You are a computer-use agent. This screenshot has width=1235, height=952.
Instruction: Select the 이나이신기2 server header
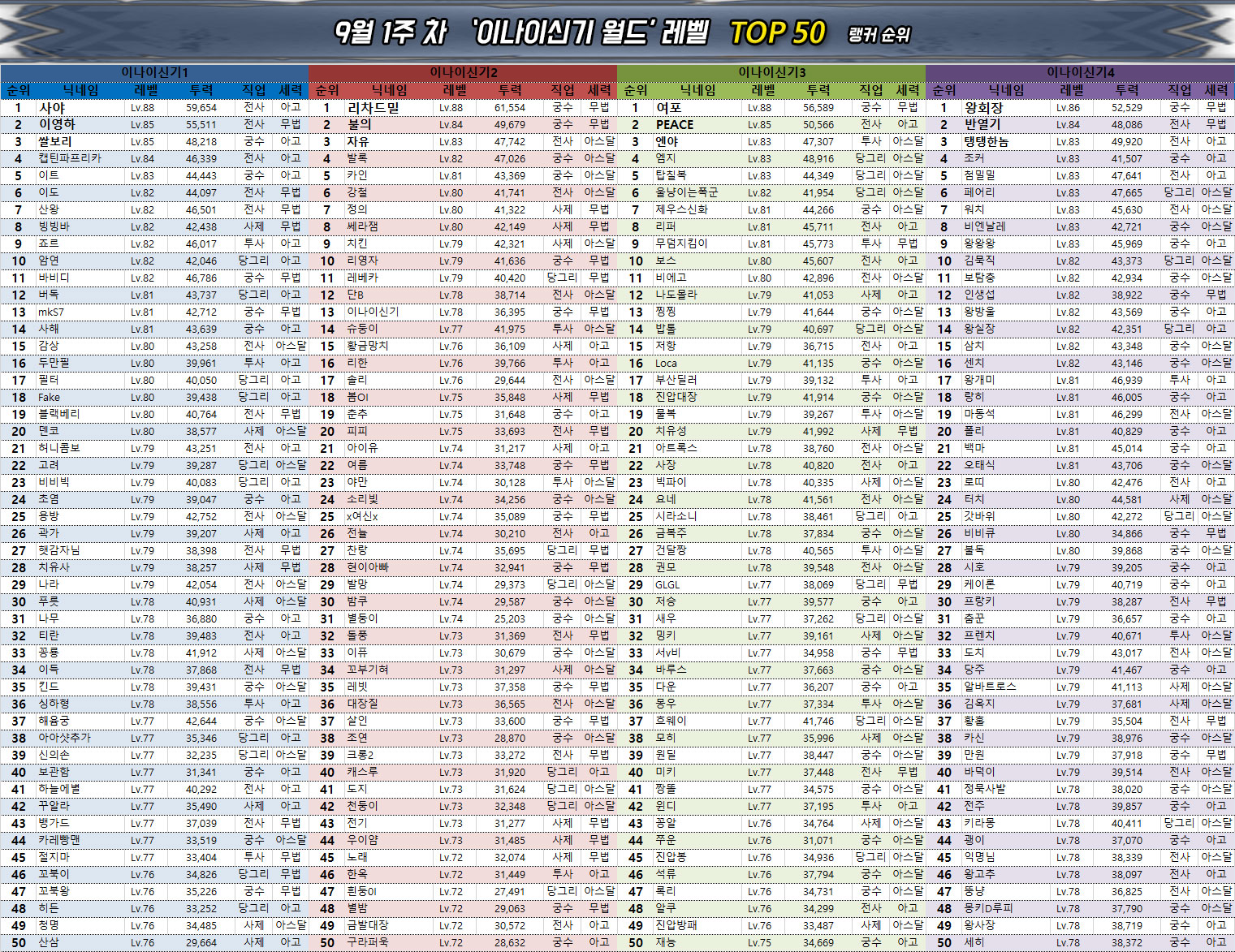tap(463, 72)
